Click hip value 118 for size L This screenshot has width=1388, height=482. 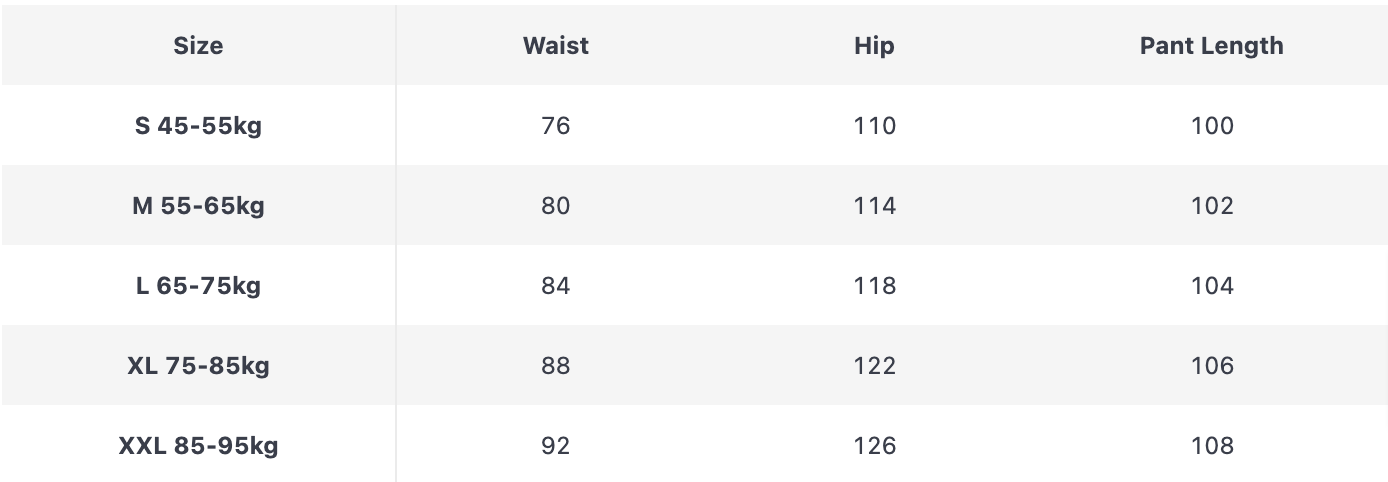(x=875, y=286)
